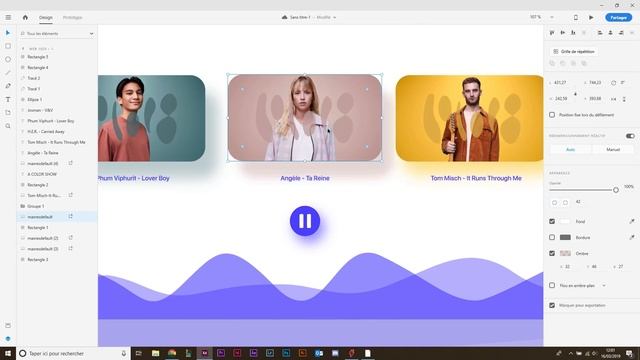Screen dimensions: 640x360
Task: Uncheck the Ombre shadow checkbox
Action: coord(552,253)
